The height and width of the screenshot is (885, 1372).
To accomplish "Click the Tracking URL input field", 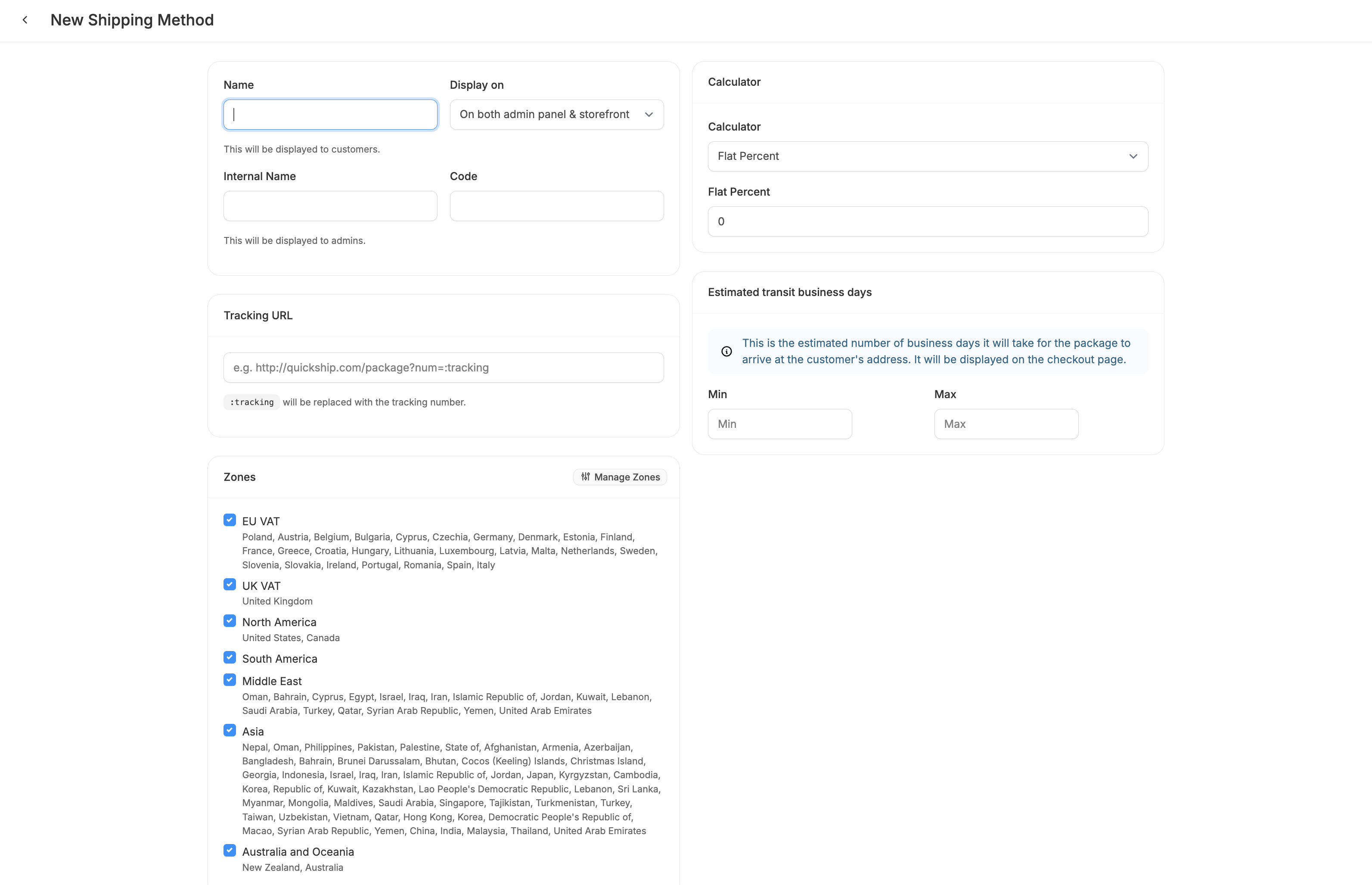I will [x=444, y=368].
